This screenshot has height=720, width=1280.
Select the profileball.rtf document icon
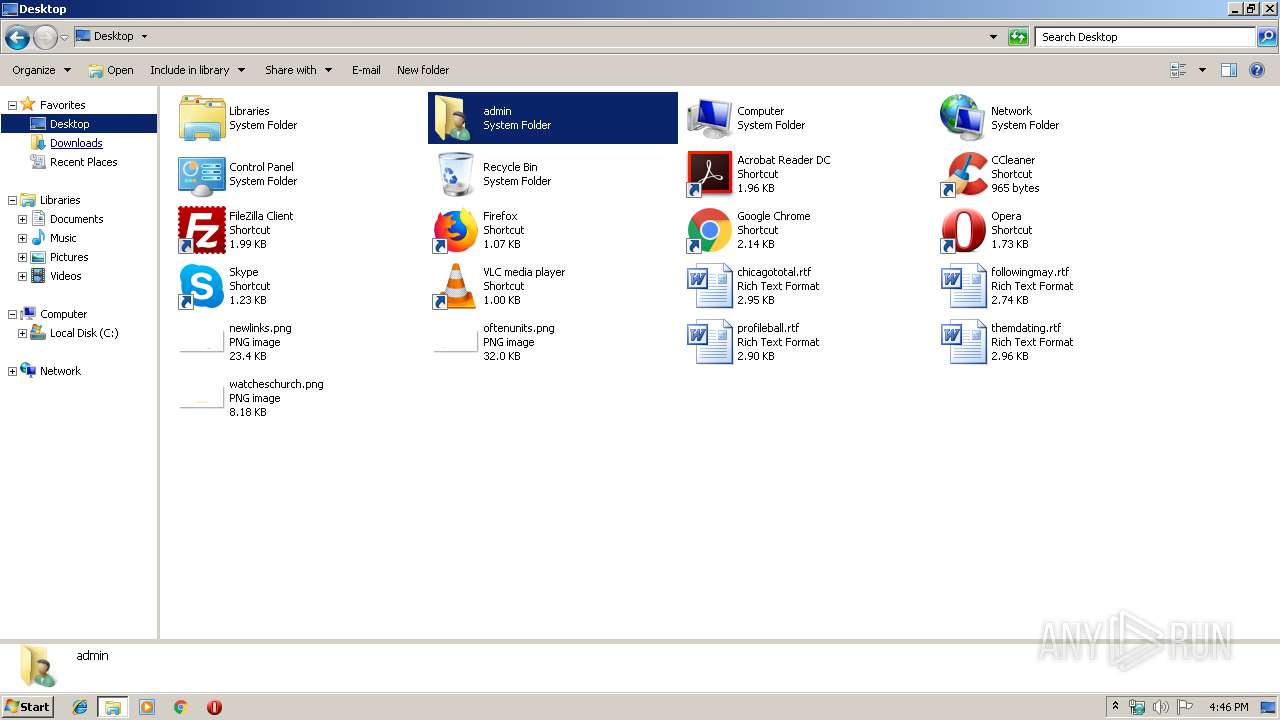(710, 342)
